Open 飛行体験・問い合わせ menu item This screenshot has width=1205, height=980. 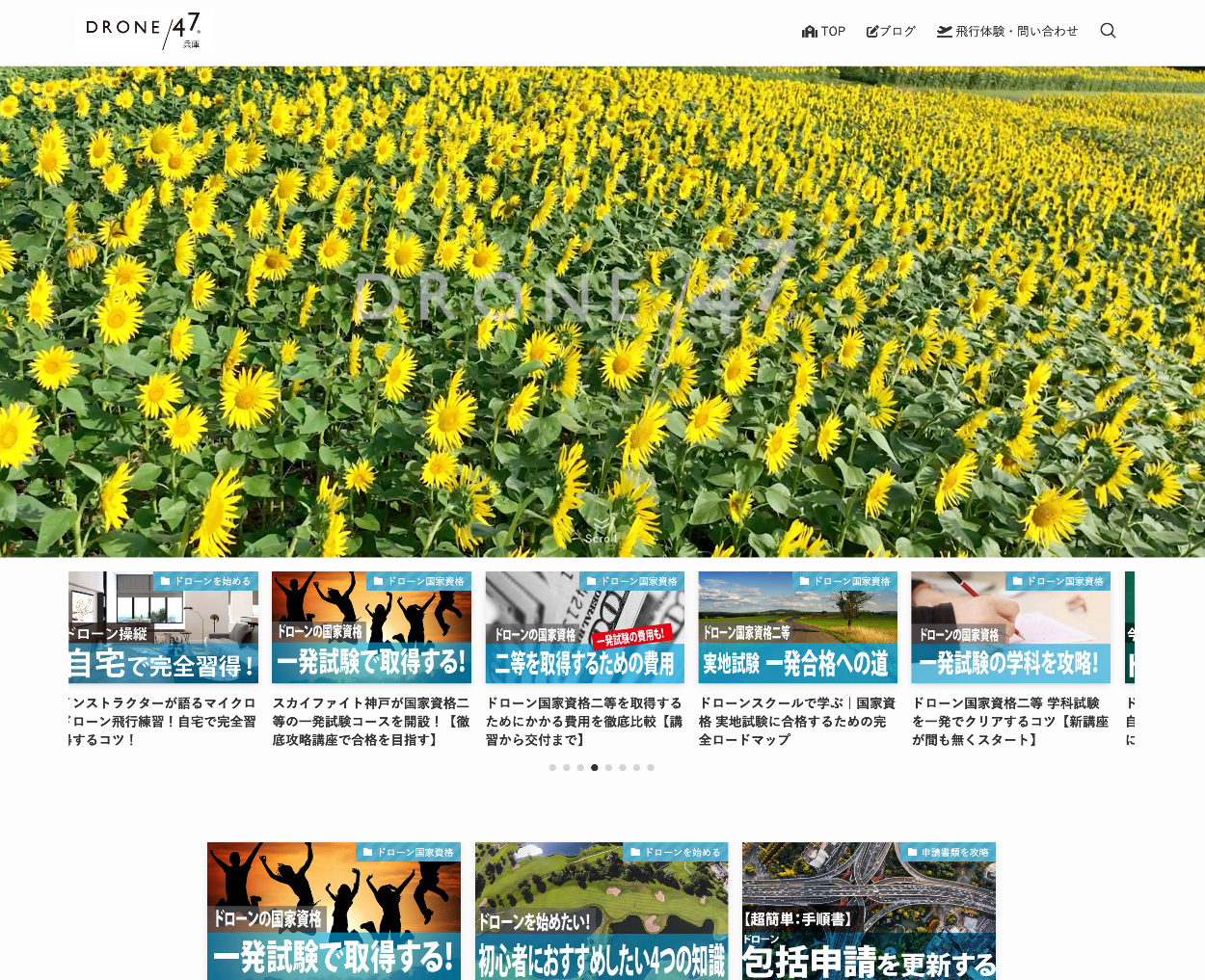click(1007, 31)
